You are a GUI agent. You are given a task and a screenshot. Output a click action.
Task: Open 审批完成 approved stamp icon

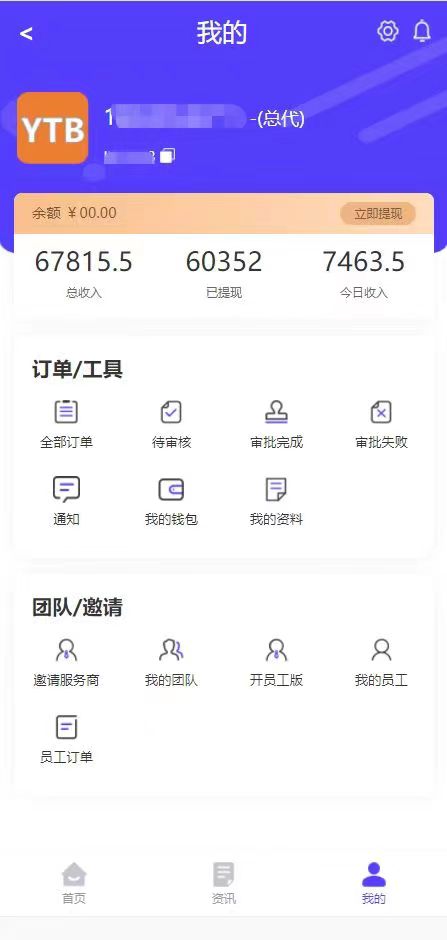point(276,412)
